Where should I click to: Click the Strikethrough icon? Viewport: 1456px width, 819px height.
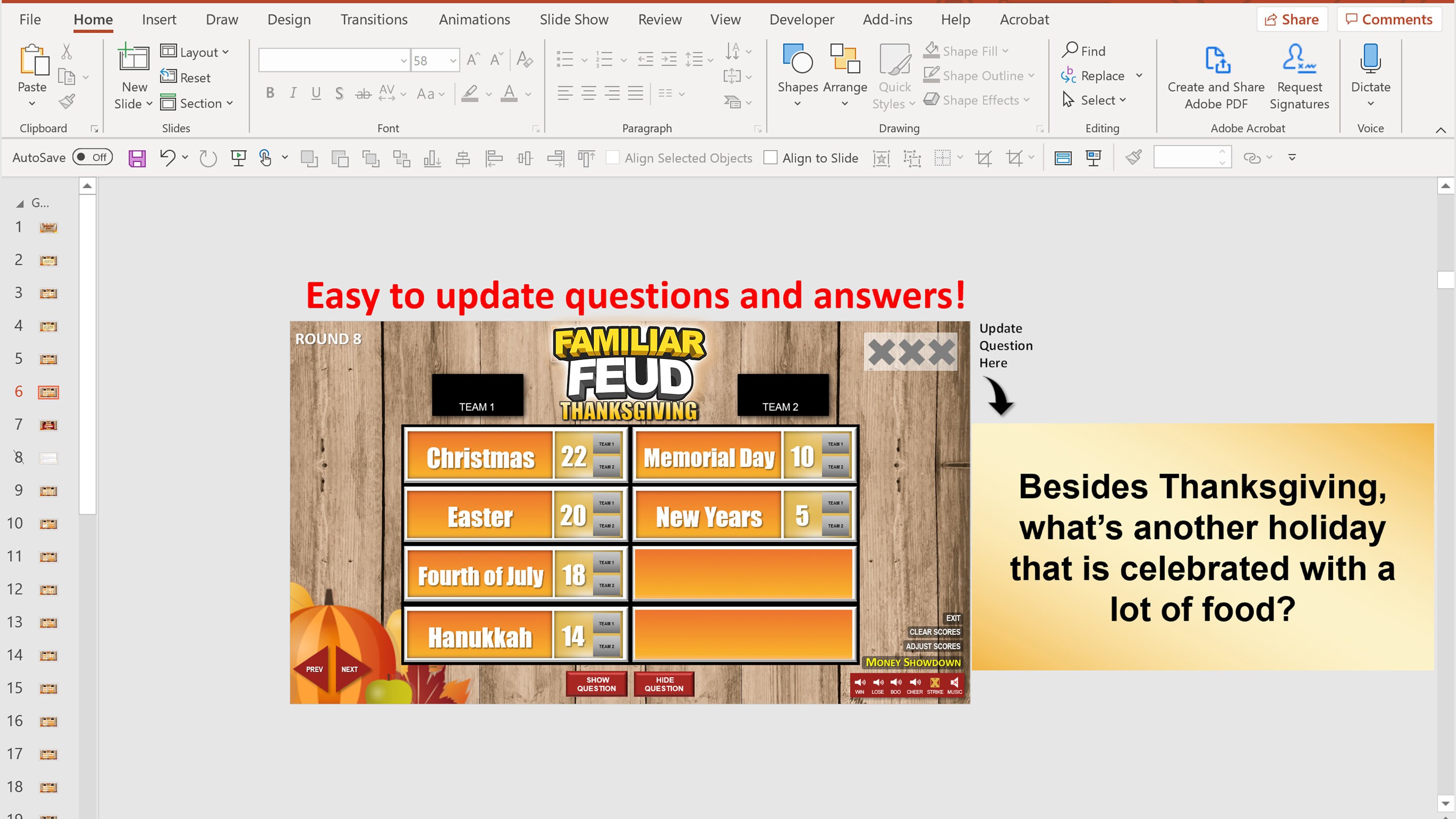(363, 93)
